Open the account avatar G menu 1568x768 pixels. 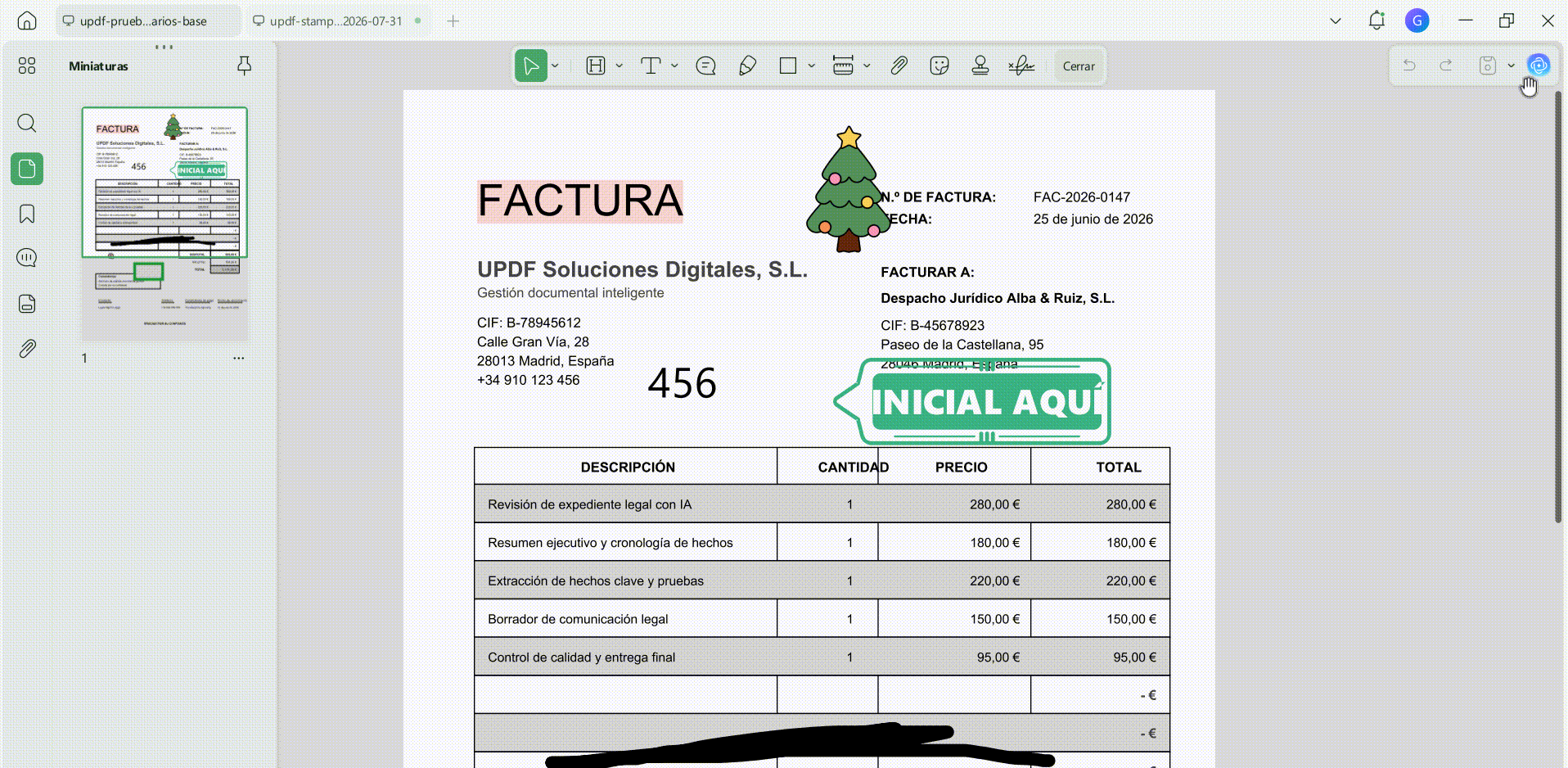(1417, 20)
